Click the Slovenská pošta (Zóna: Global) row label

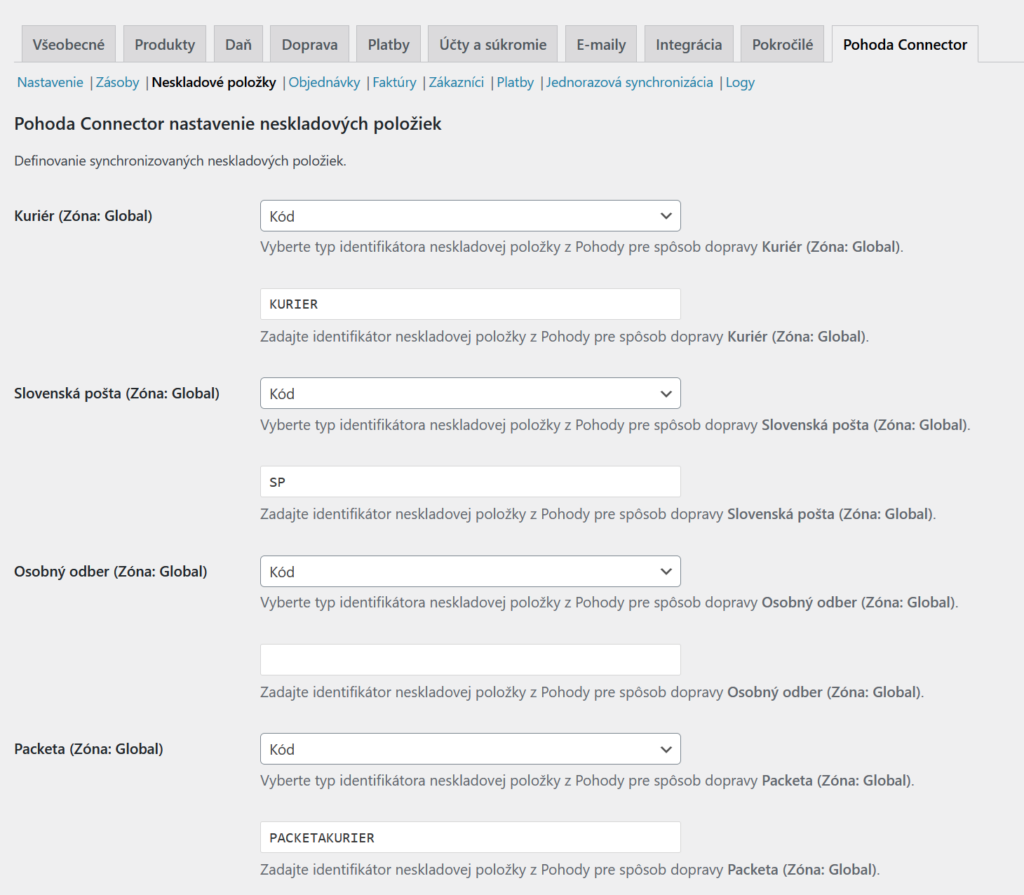tap(117, 393)
